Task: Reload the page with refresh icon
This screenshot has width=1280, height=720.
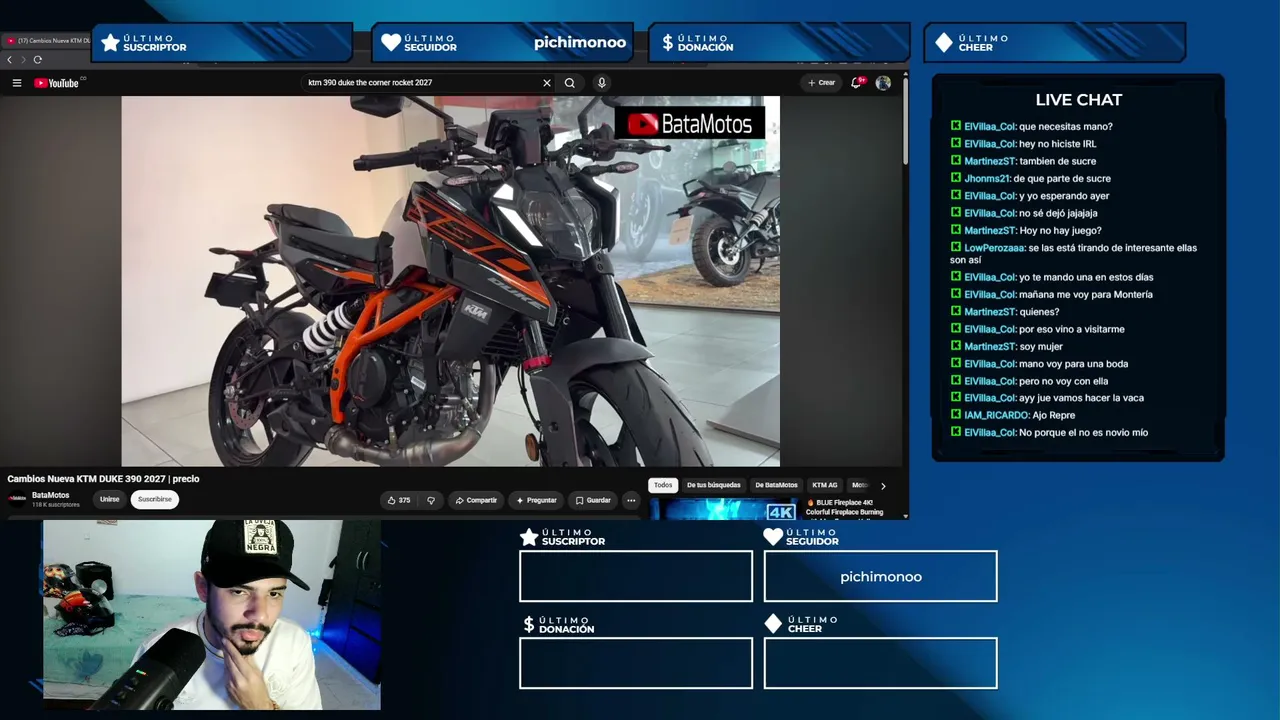Action: point(37,60)
